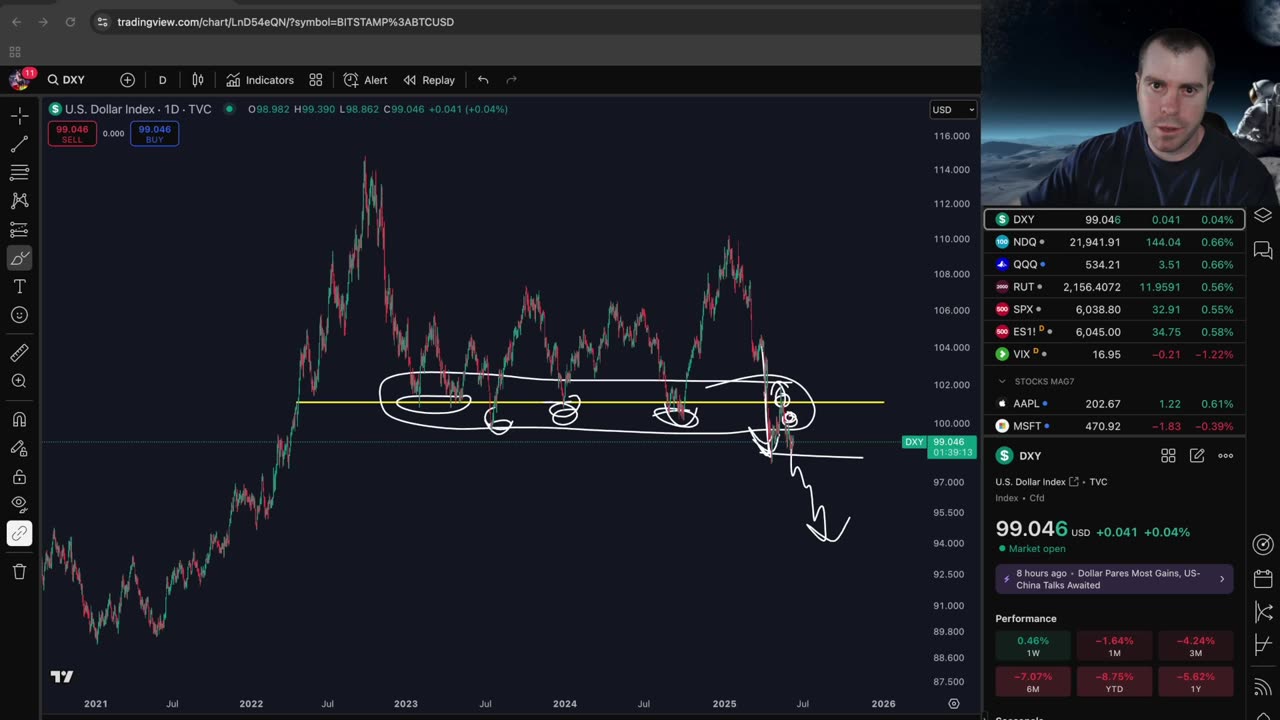Select VIX in the watchlist

(x=1114, y=354)
